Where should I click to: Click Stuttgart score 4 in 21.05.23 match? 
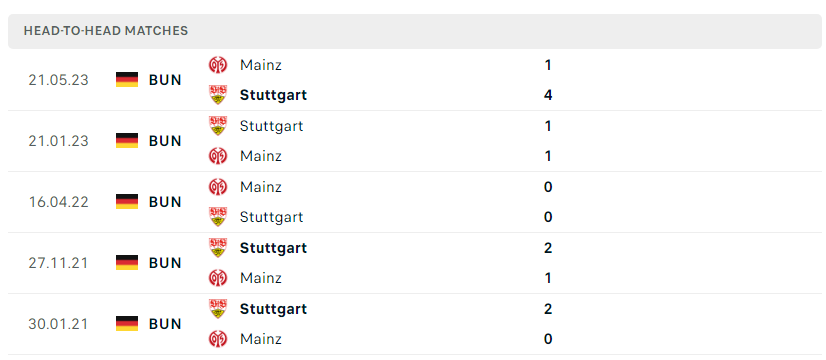[548, 95]
